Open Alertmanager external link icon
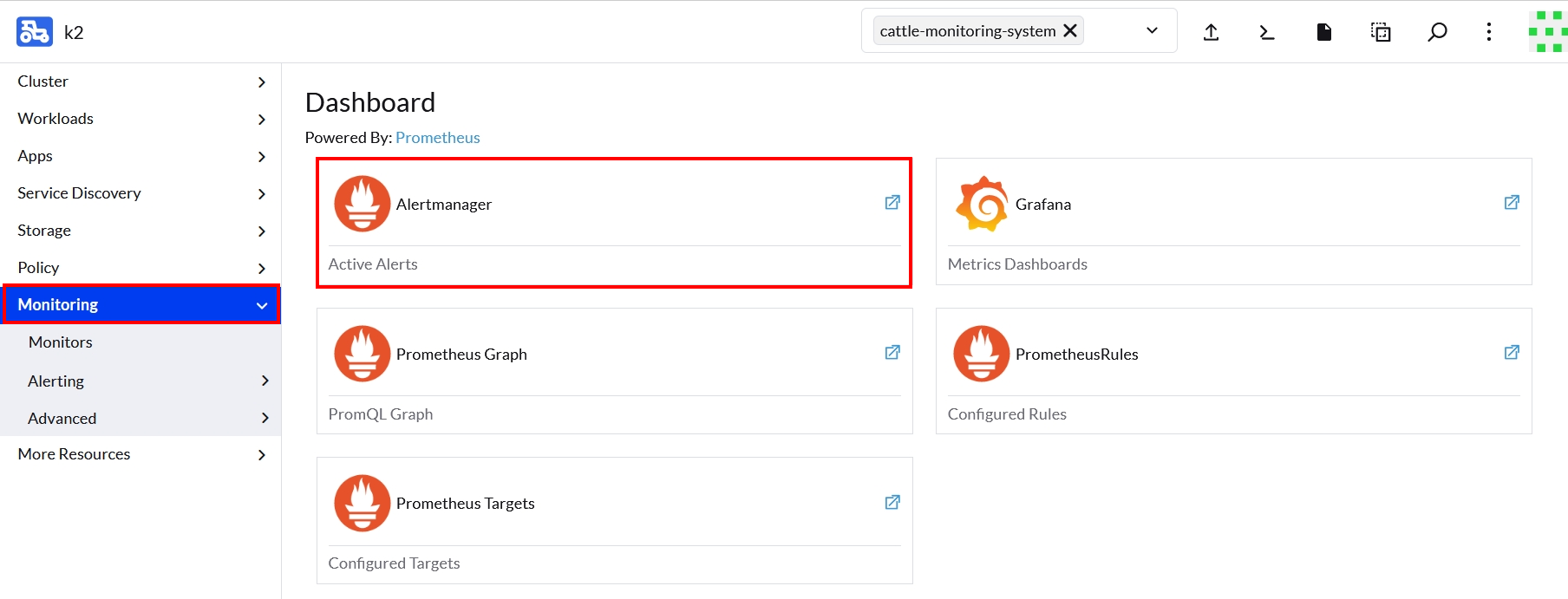Image resolution: width=1568 pixels, height=599 pixels. tap(892, 202)
